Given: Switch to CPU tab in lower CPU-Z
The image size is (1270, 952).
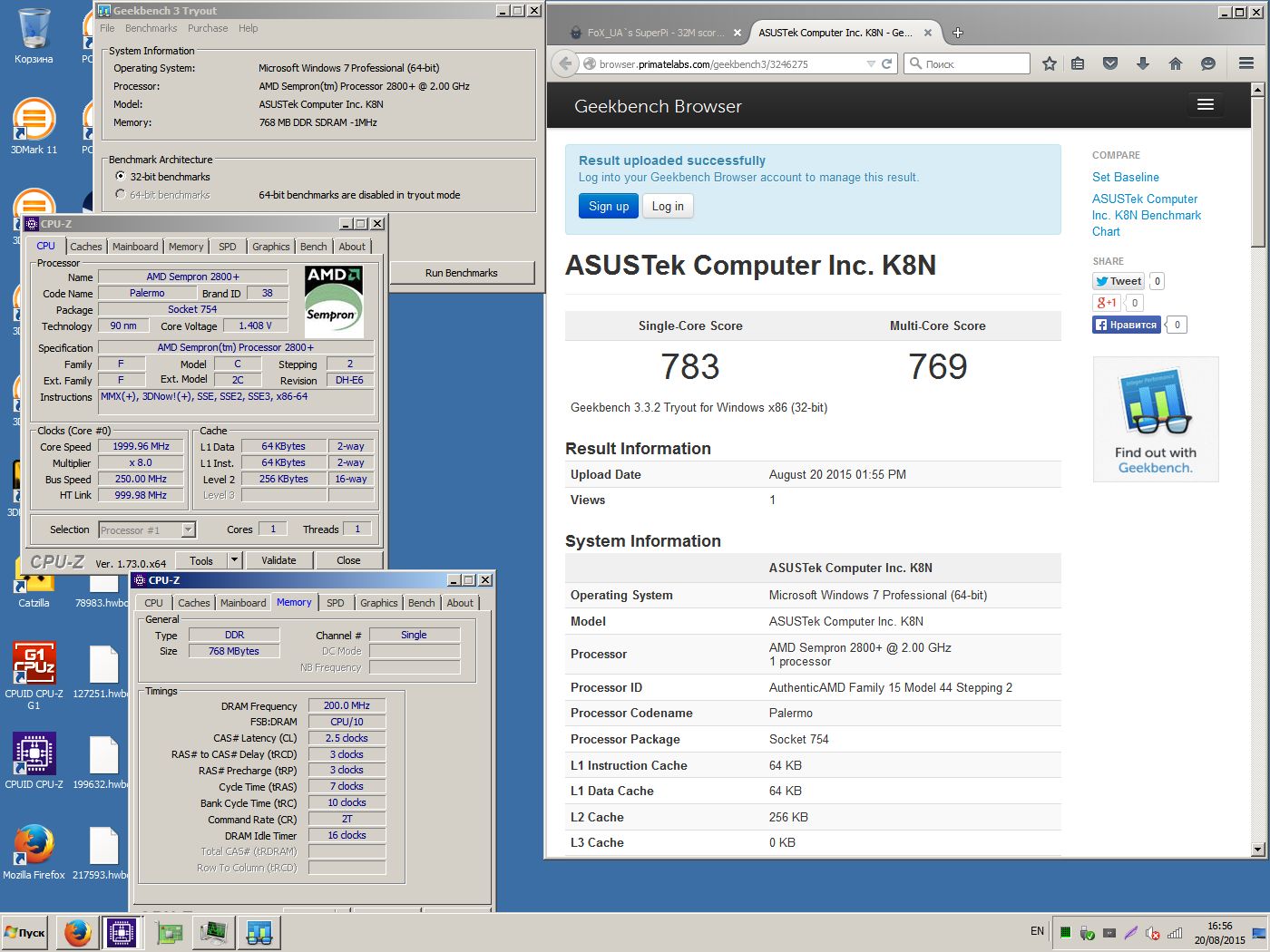Looking at the screenshot, I should coord(154,603).
